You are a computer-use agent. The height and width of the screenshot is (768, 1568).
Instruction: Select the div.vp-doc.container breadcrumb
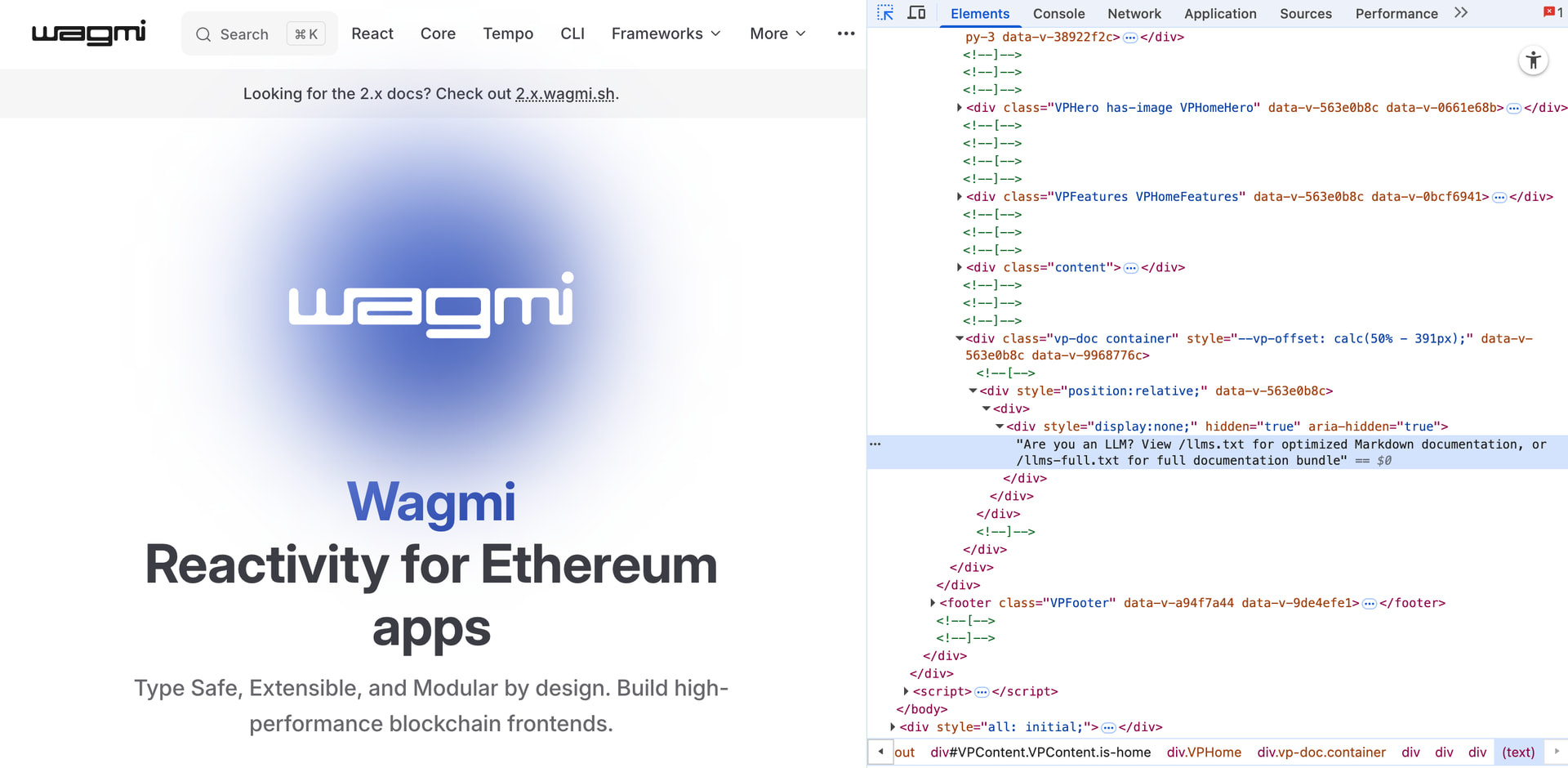(1321, 752)
